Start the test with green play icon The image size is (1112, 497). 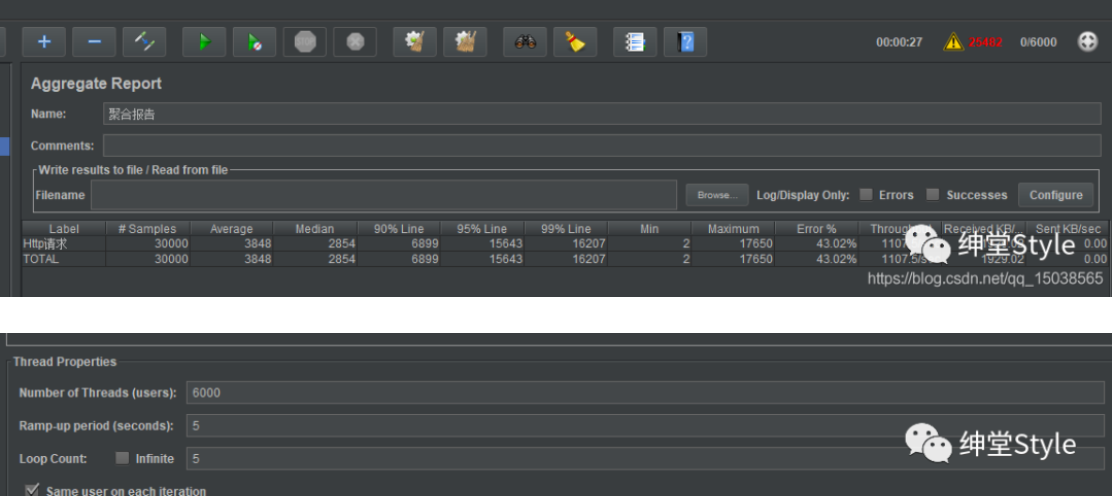coord(204,42)
